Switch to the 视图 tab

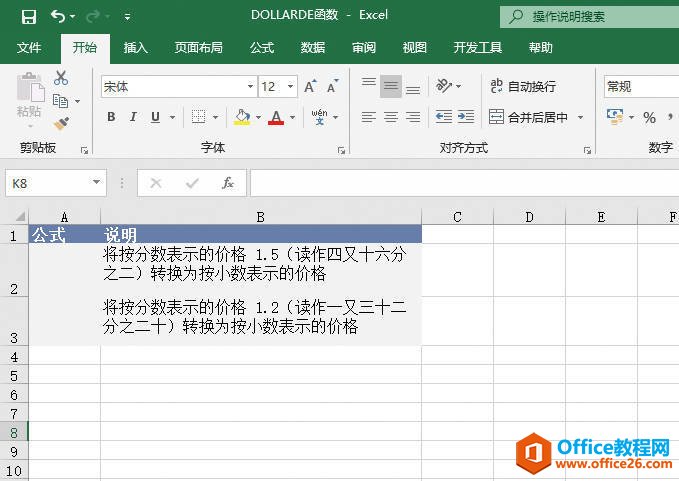414,48
